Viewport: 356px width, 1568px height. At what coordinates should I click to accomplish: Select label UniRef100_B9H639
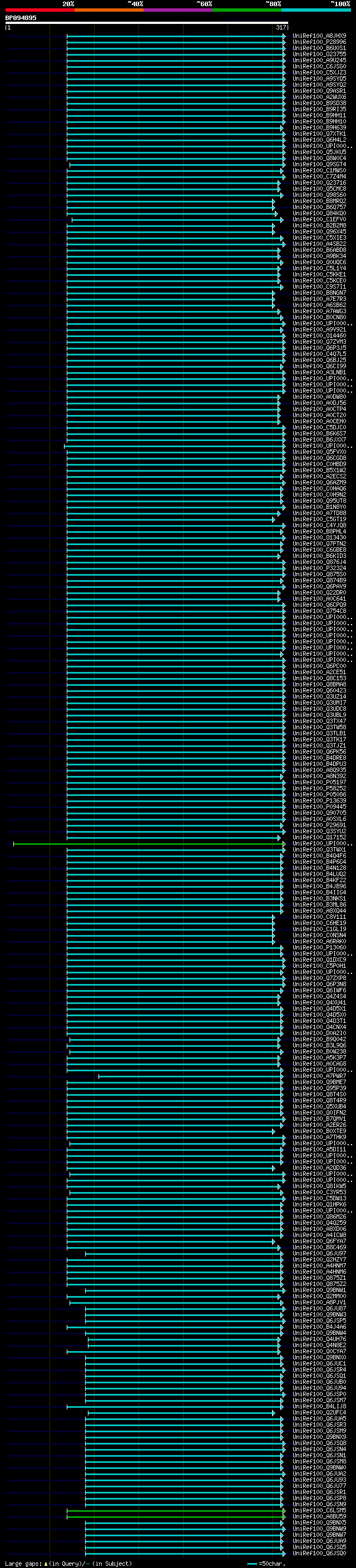tap(319, 128)
